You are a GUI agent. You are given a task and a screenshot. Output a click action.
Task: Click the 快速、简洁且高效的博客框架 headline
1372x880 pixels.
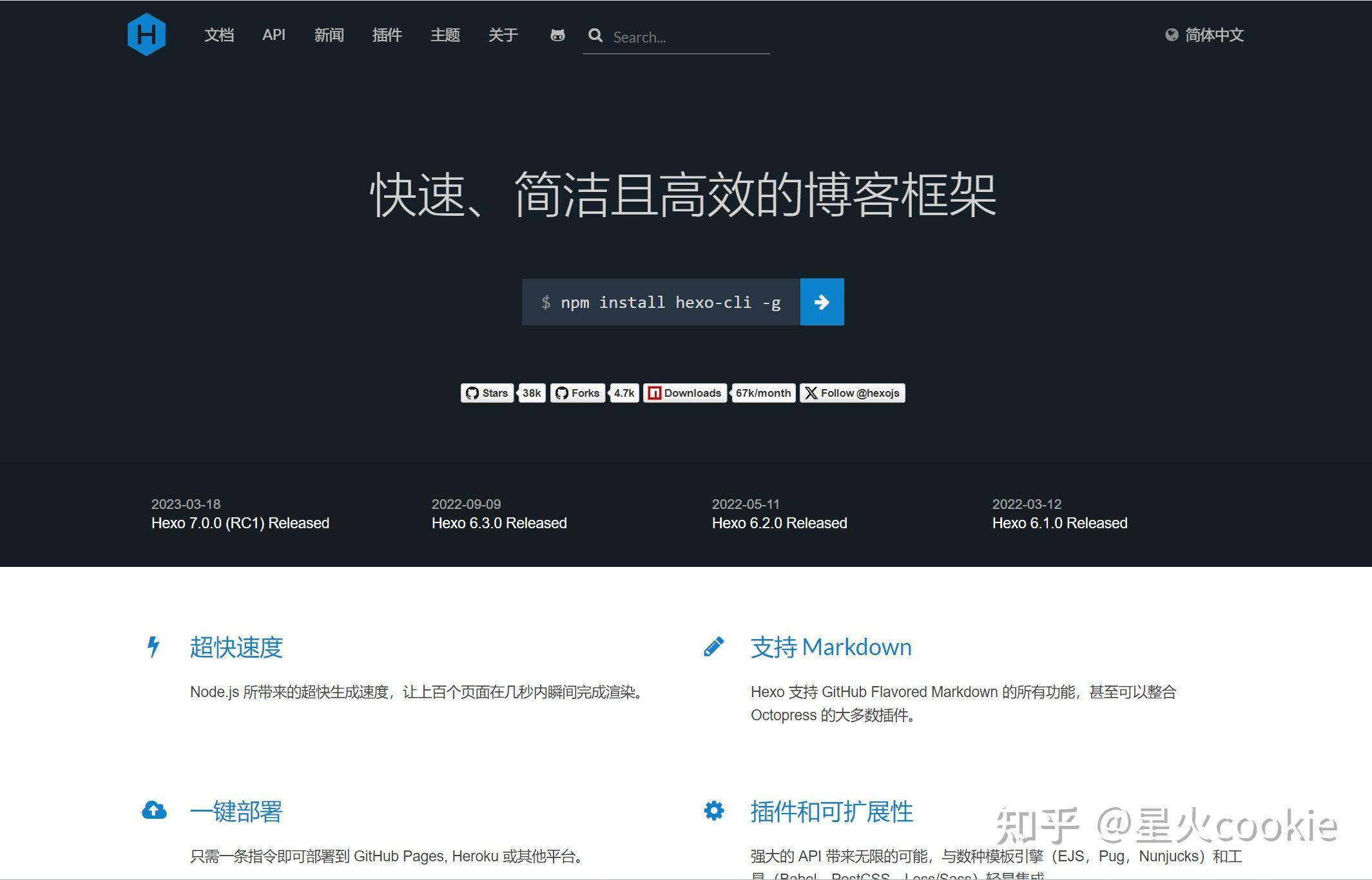click(683, 195)
